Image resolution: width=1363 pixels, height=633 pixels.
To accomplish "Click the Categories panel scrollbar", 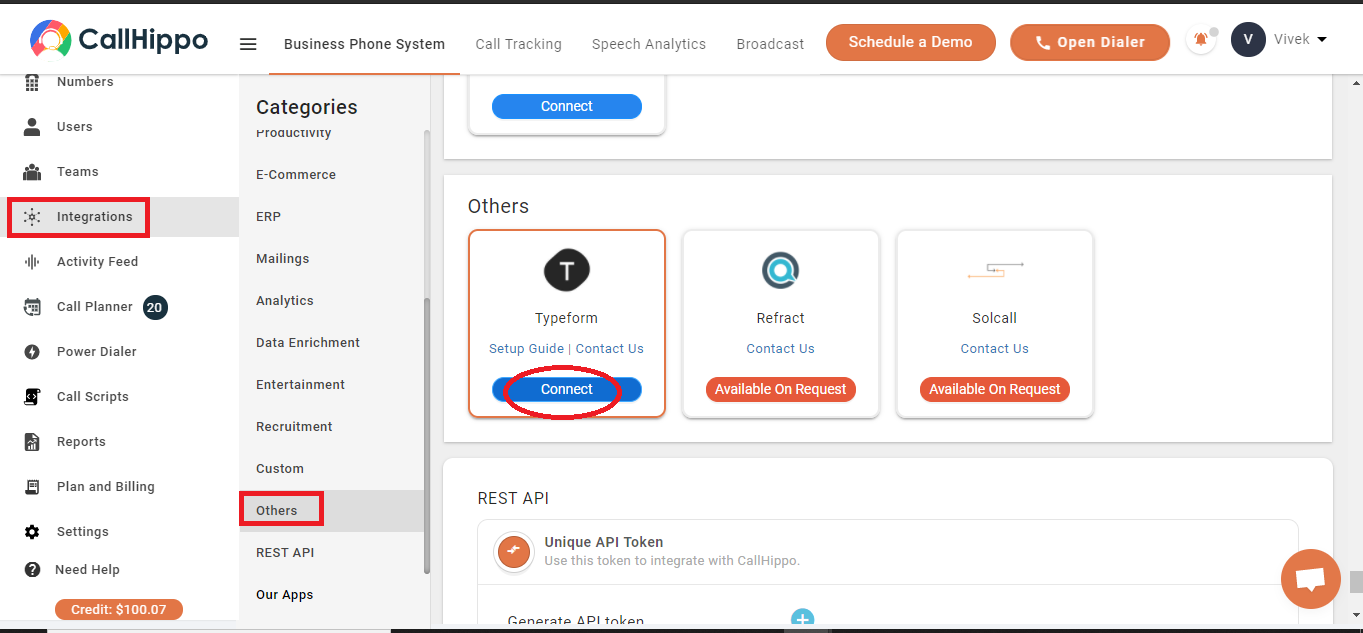I will coord(427,435).
